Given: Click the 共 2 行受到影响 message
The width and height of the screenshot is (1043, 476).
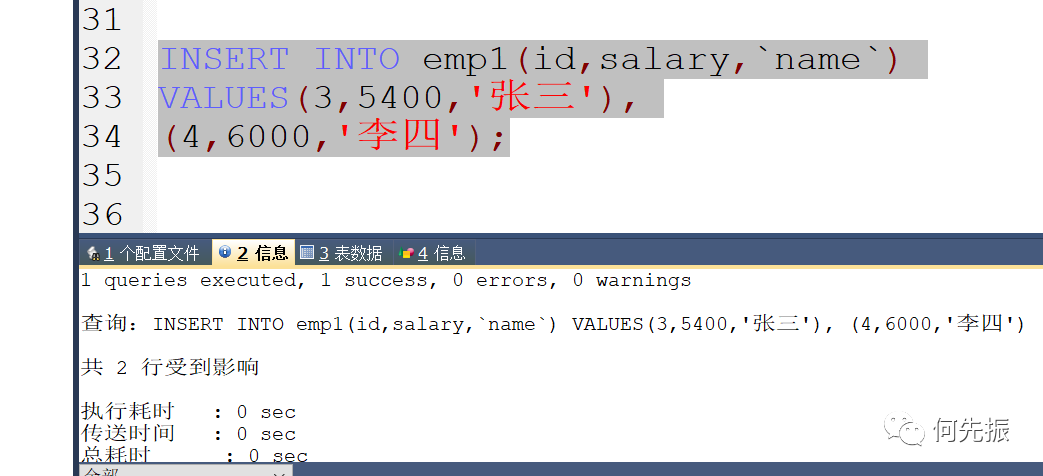Looking at the screenshot, I should point(170,367).
